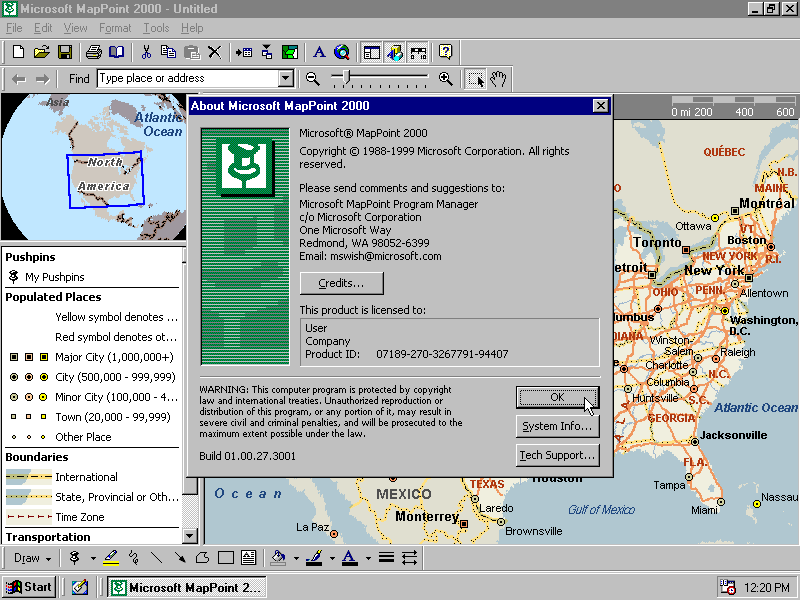The image size is (800, 600).
Task: Click the Arrow Style icon on Draw toolbar
Action: [x=409, y=558]
